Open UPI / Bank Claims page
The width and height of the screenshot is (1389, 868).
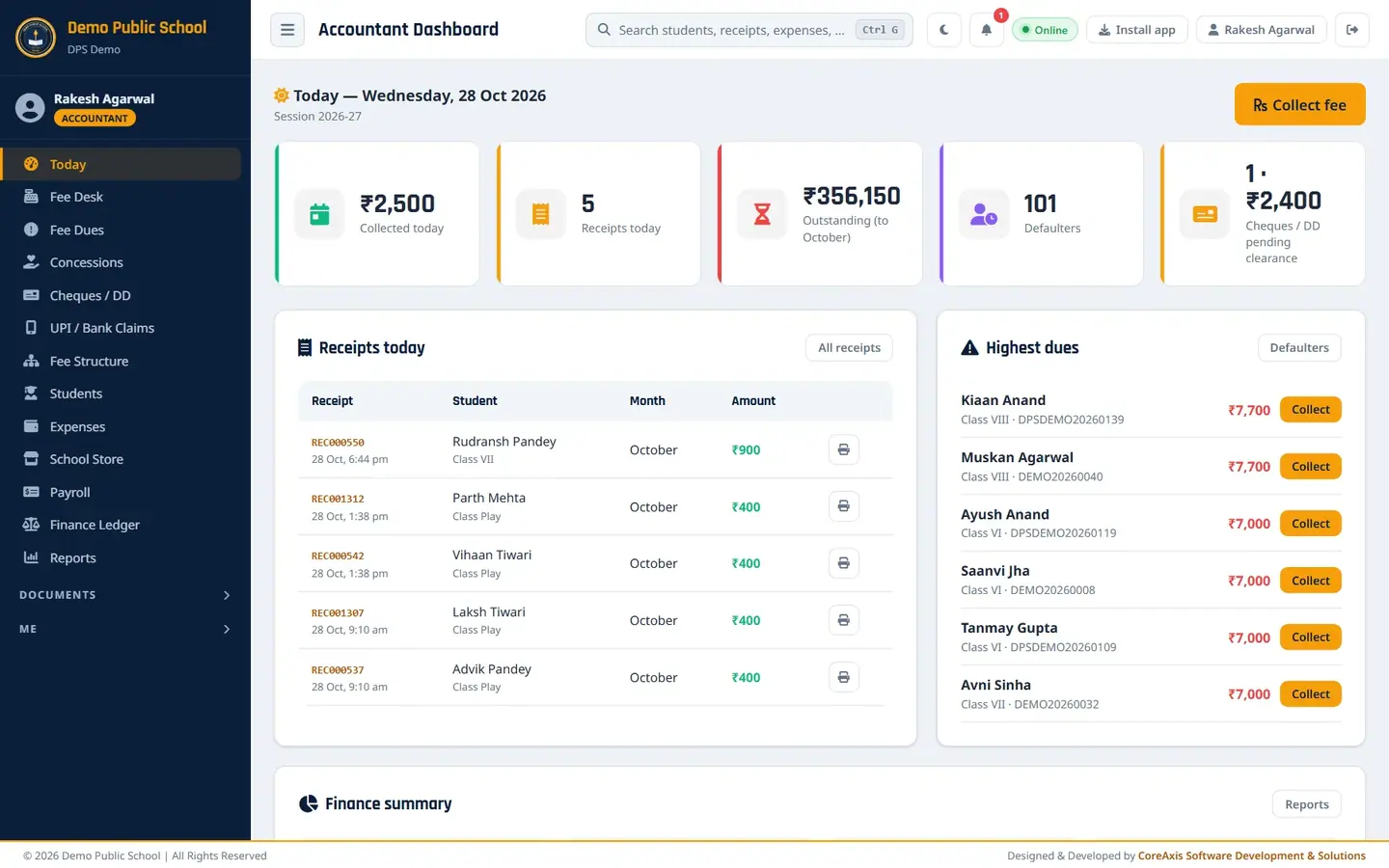click(x=121, y=328)
